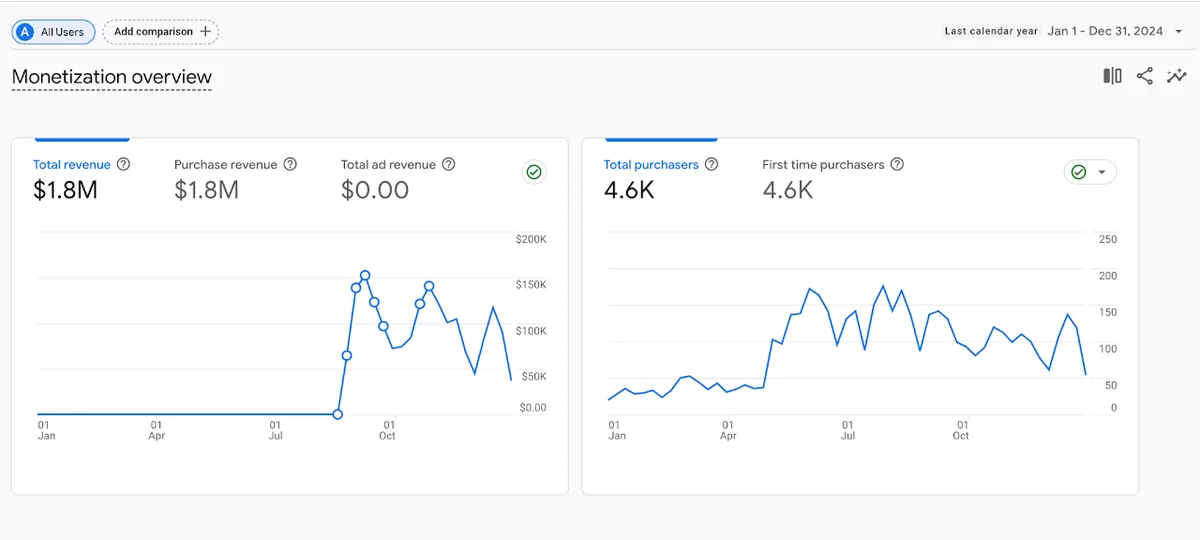Click help icon next to First time purchasers
Screen dimensions: 1200x540
897,164
